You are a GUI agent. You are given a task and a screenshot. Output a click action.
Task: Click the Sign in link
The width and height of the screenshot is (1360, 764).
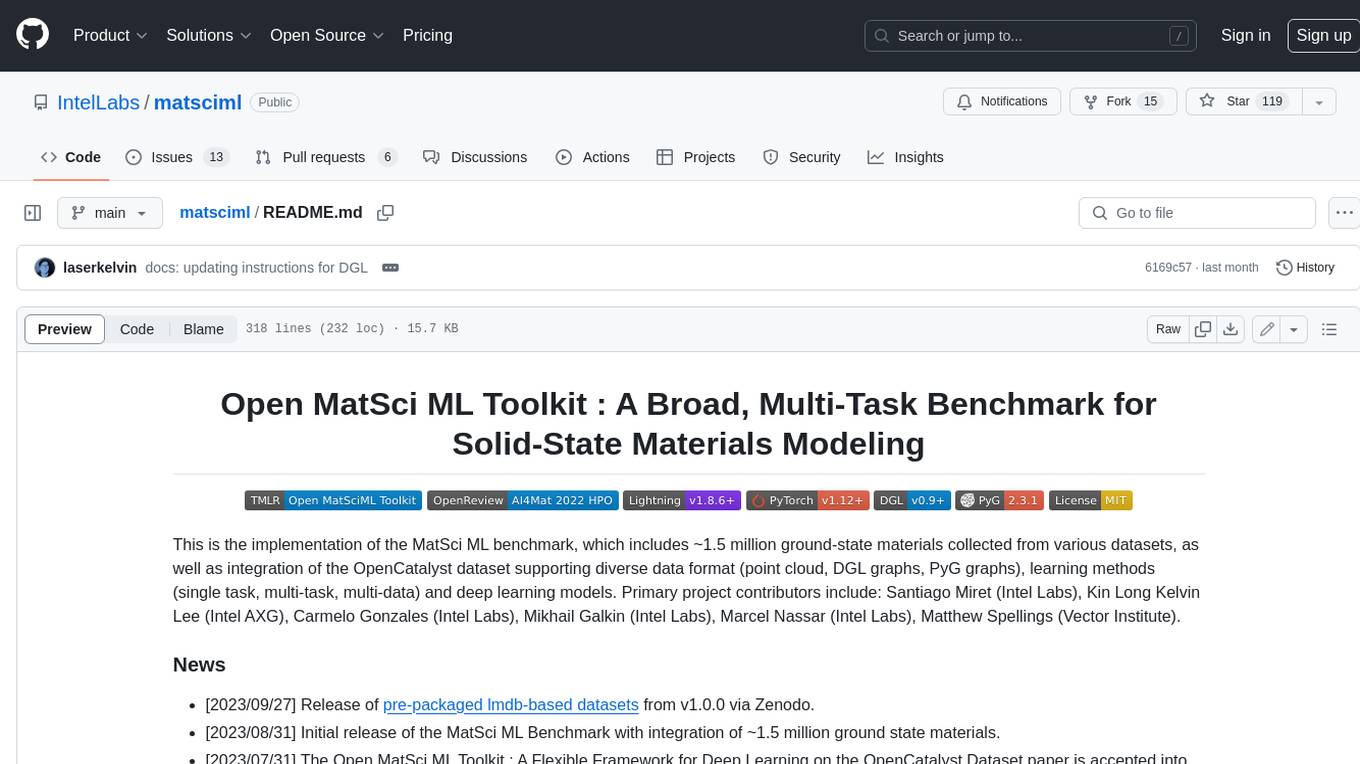coord(1245,35)
